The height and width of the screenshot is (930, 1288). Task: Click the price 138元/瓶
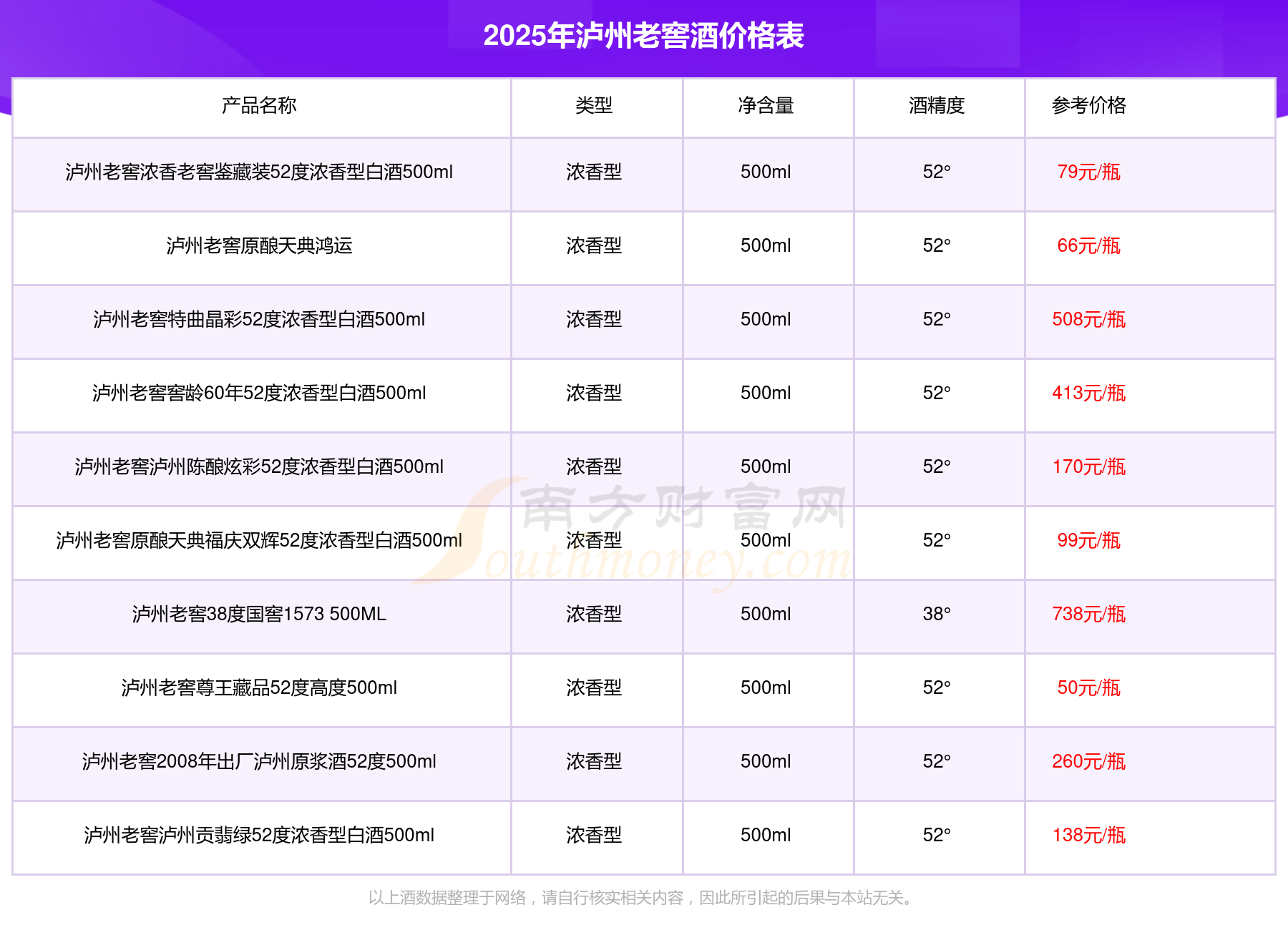tap(1088, 835)
